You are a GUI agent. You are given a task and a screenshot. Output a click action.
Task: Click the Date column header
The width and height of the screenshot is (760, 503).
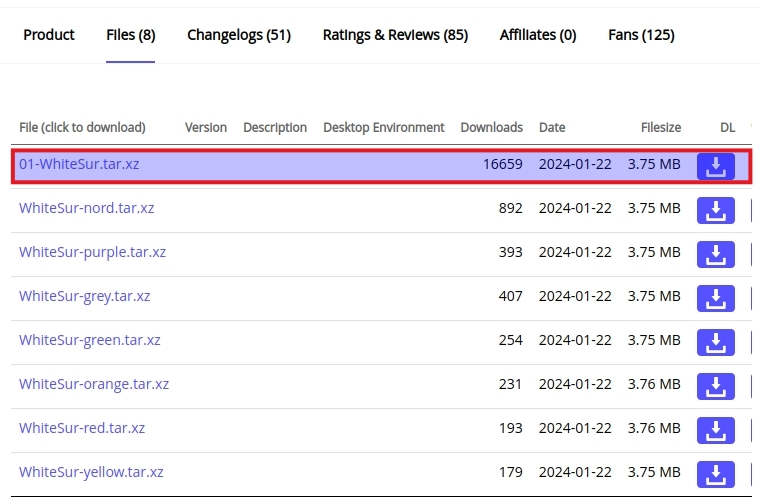click(x=552, y=127)
